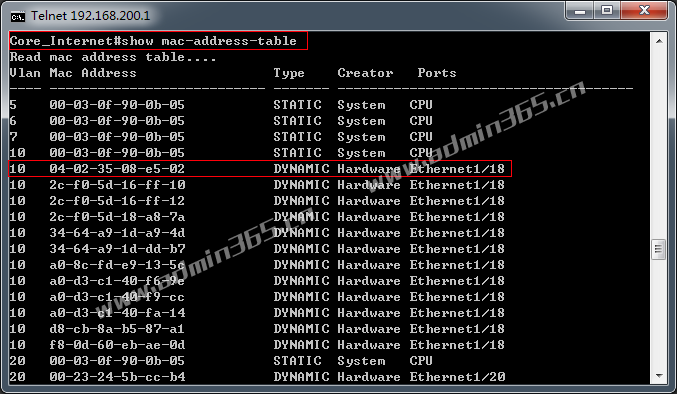
Task: Click the scrollbar down arrow
Action: coord(659,376)
